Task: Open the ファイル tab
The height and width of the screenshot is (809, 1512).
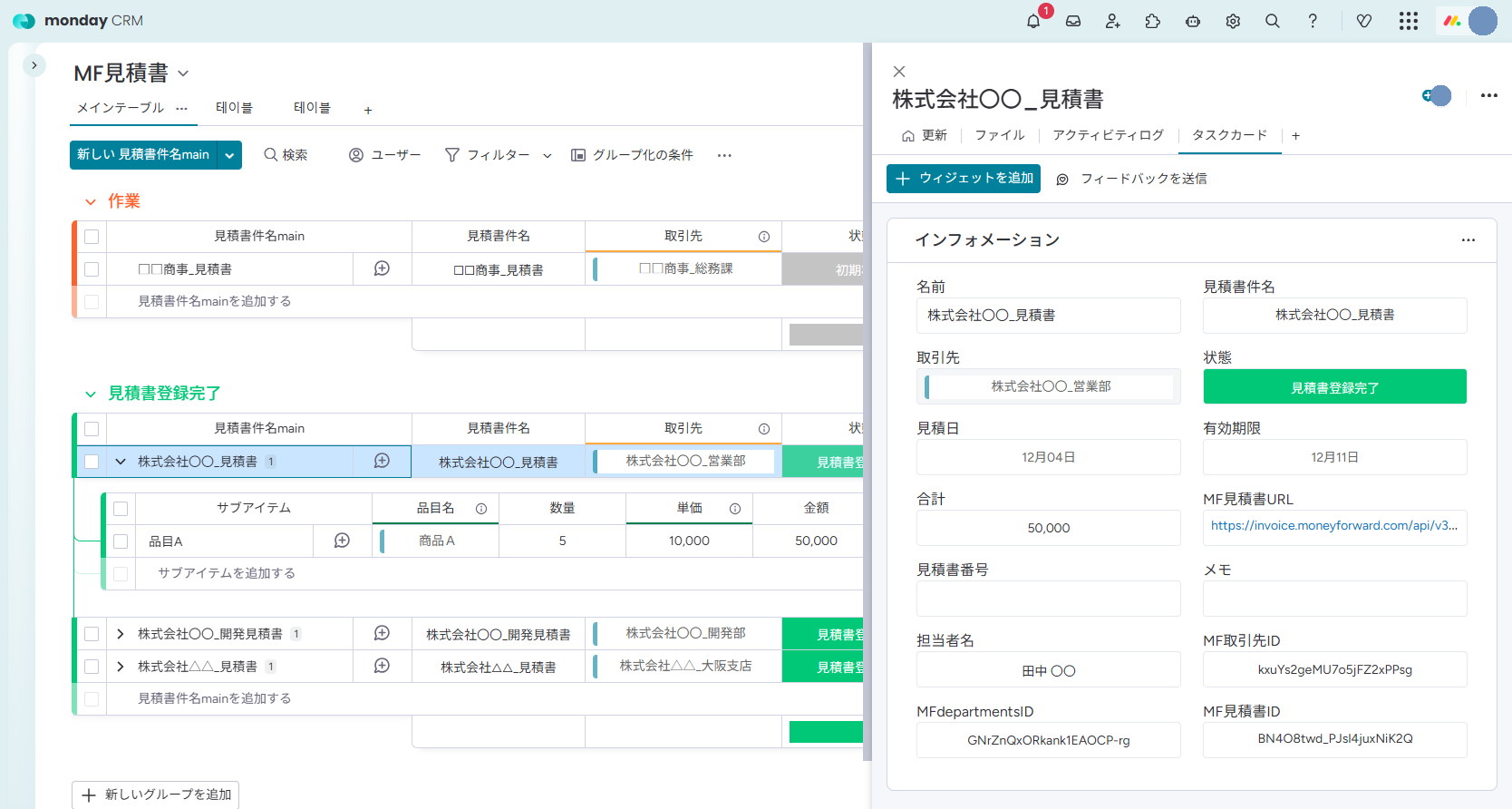Action: [x=999, y=135]
